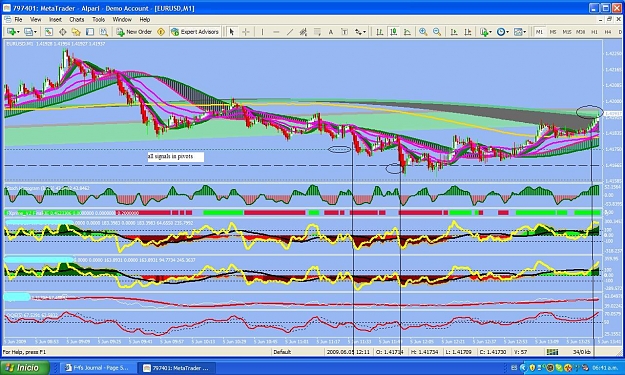Image resolution: width=625 pixels, height=375 pixels.
Task: Click the taskbar clock 06:41 a.m.
Action: coord(605,368)
